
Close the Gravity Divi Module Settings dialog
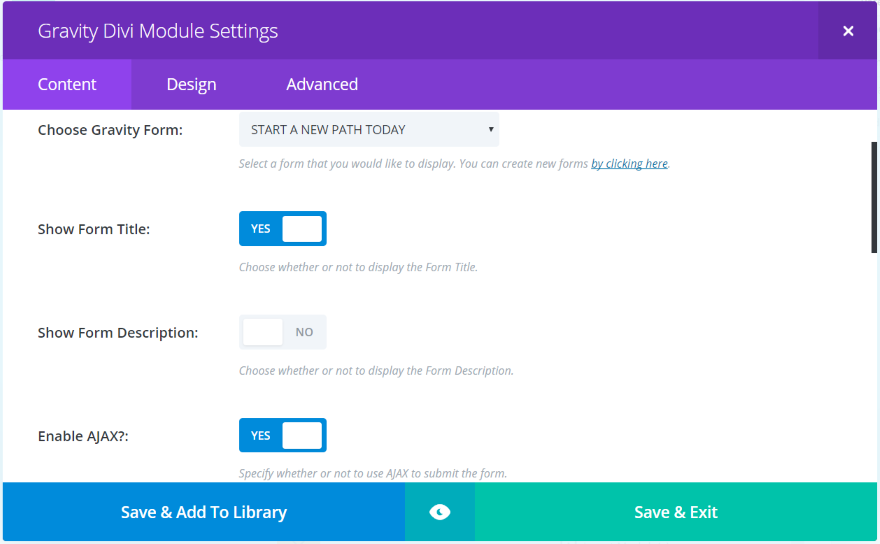tap(848, 31)
